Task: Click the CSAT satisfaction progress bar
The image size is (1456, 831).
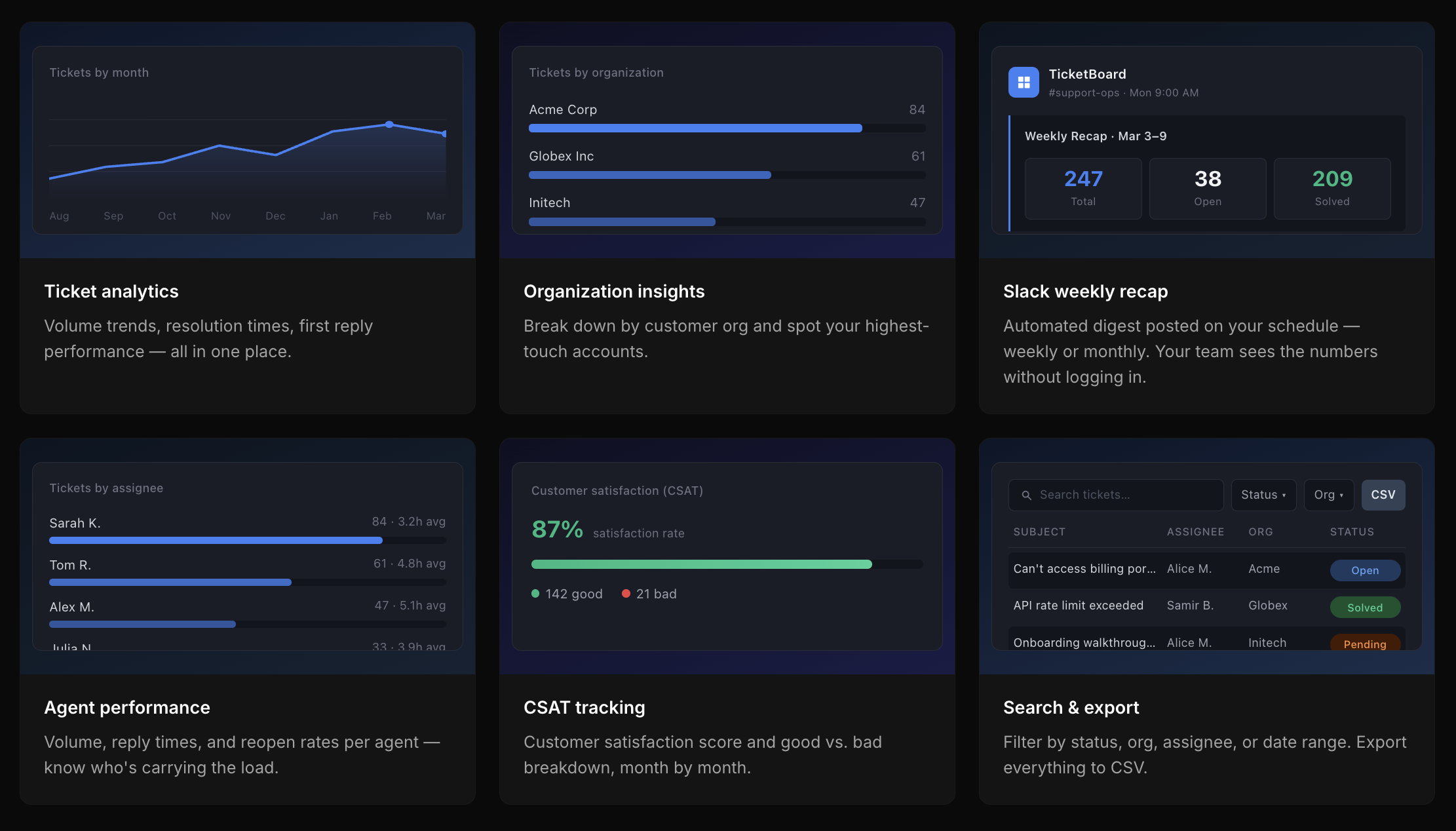Action: (x=701, y=564)
